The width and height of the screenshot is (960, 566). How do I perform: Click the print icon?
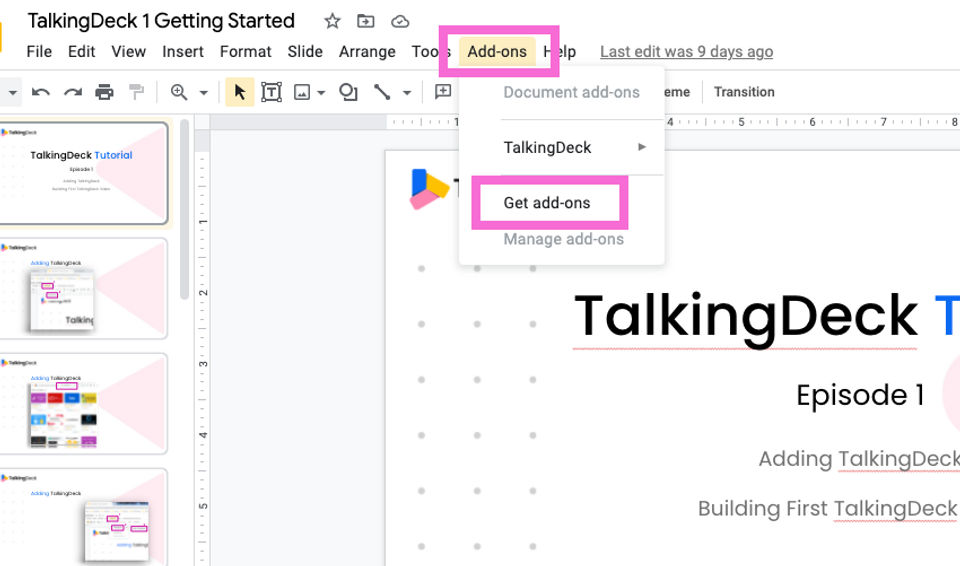point(105,92)
